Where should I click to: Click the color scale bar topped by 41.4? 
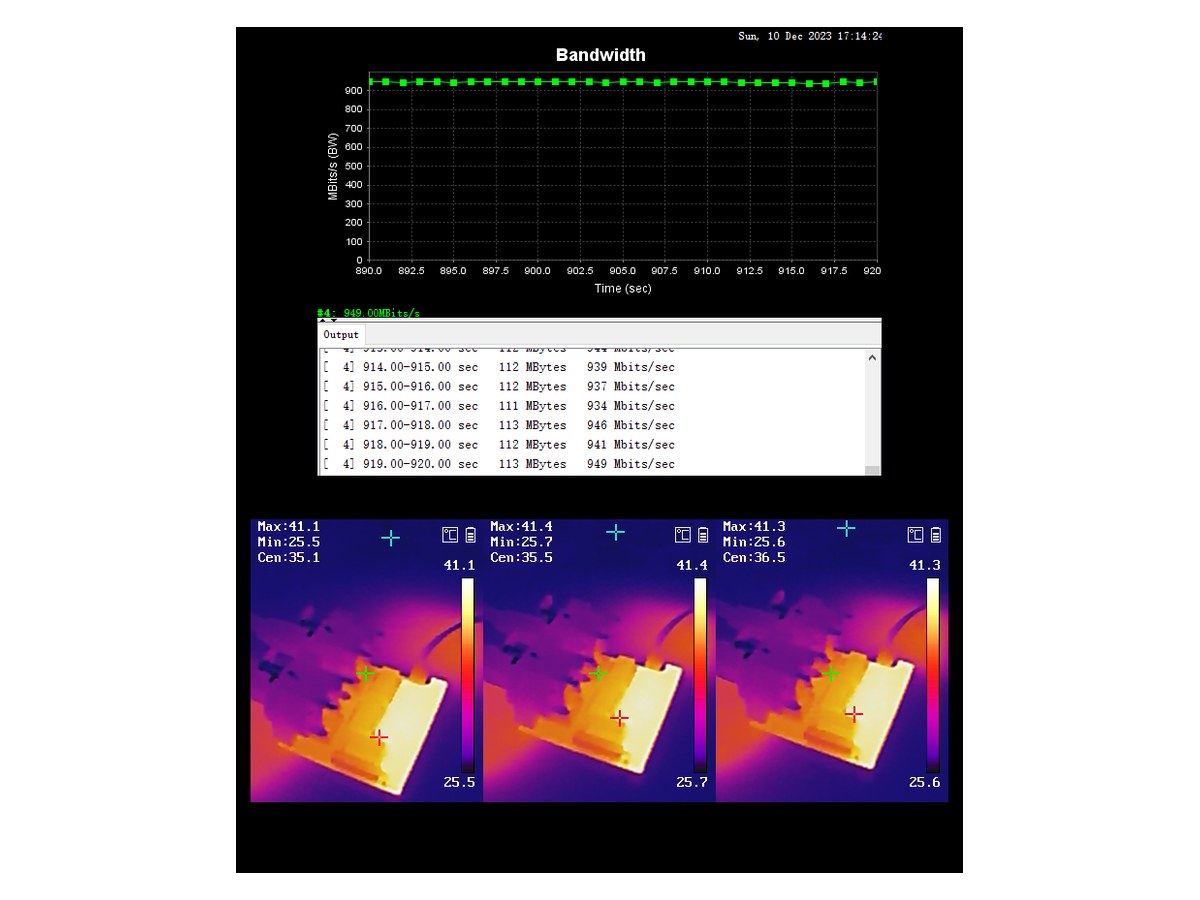(x=700, y=675)
